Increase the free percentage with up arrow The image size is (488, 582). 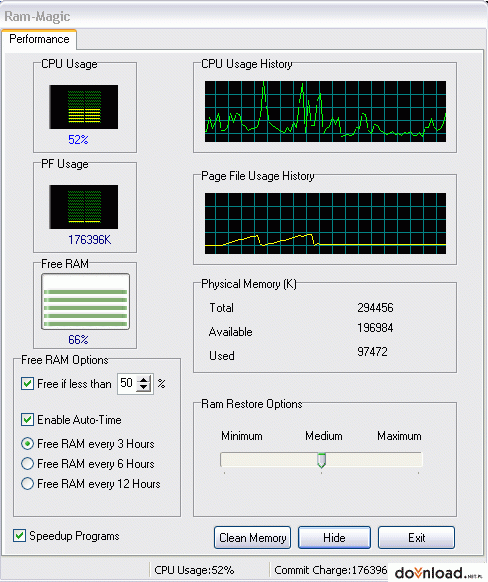click(144, 380)
